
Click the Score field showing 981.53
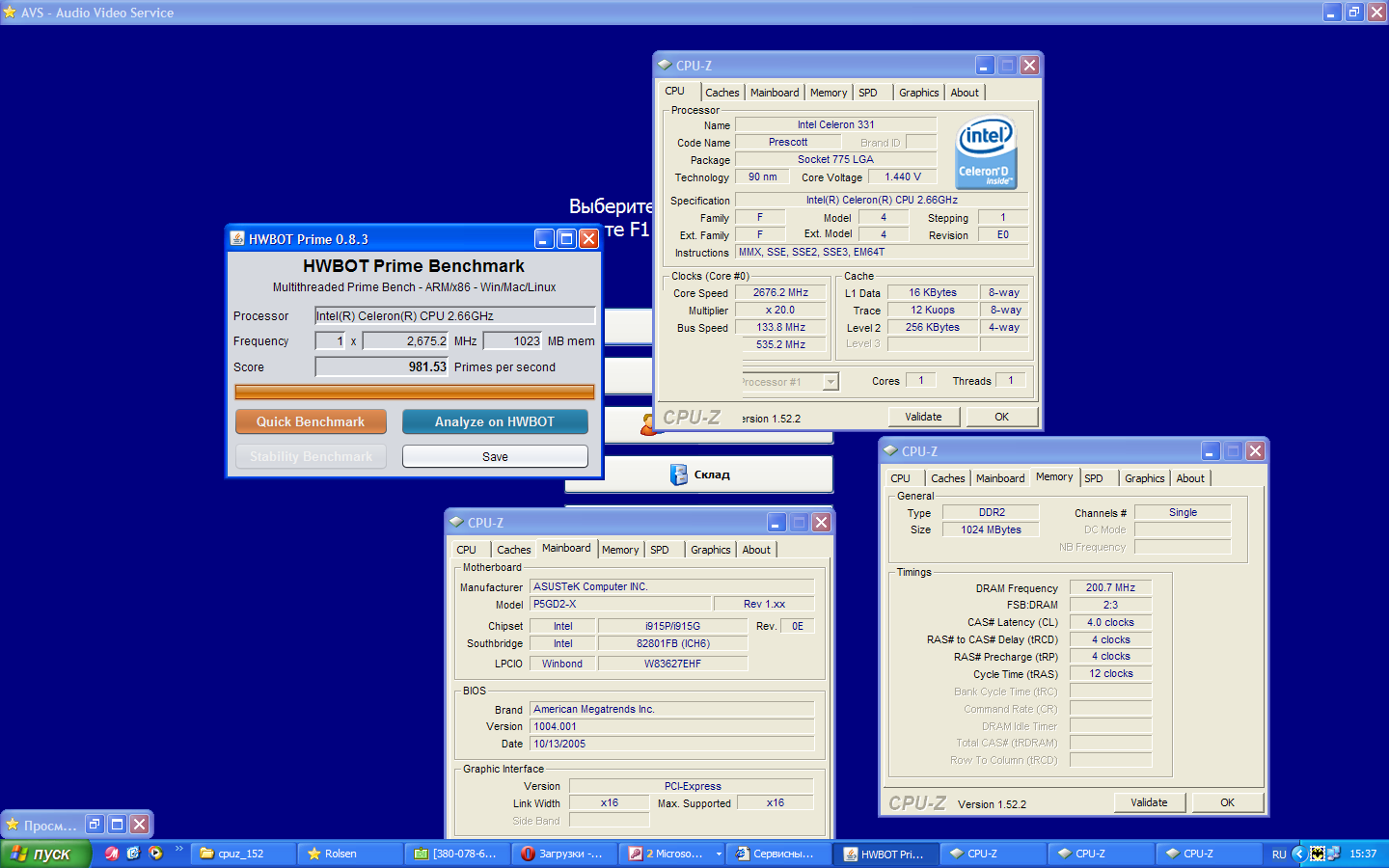coord(382,367)
